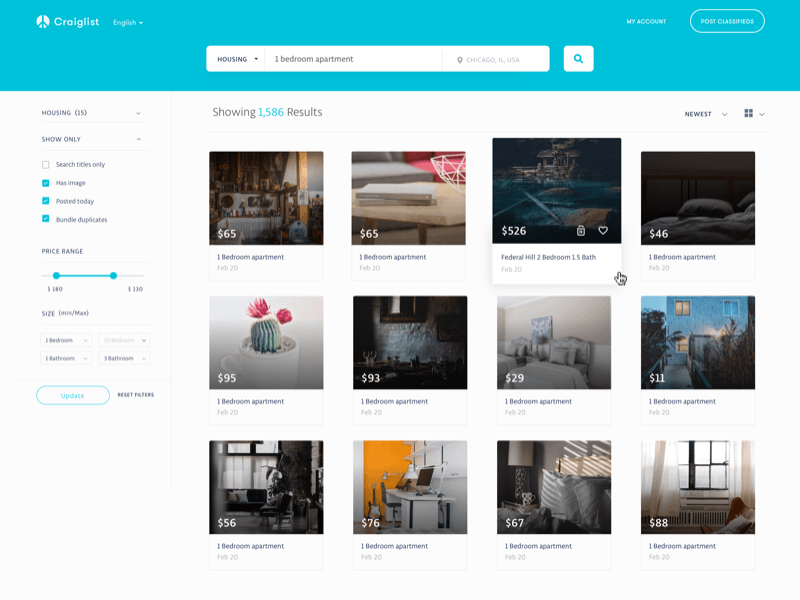Click the 1 bedroom apartment search input field

pos(350,58)
